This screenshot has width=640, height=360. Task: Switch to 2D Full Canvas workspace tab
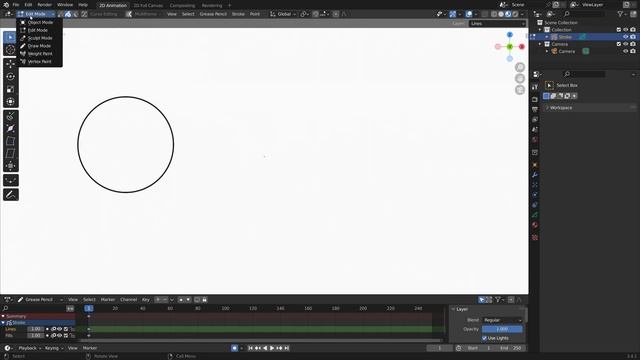tap(148, 5)
